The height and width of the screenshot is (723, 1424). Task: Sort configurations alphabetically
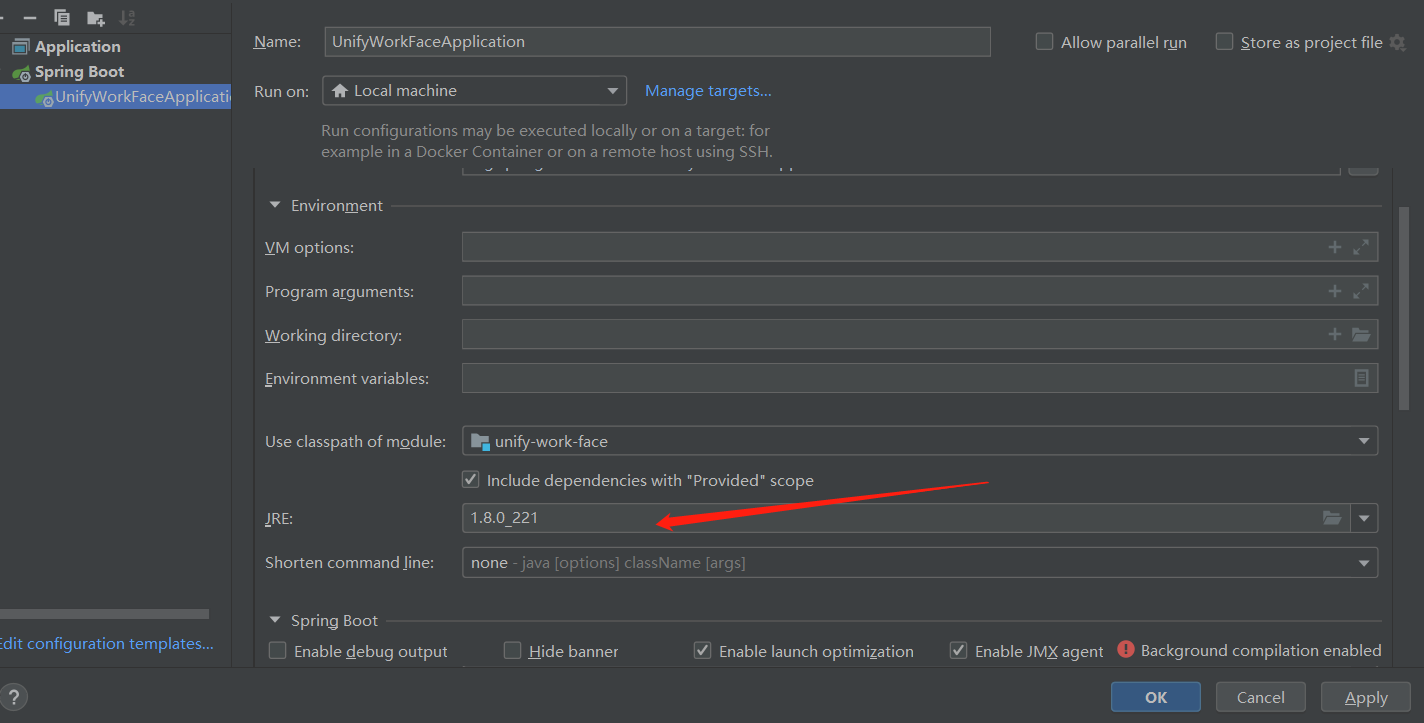[x=125, y=17]
